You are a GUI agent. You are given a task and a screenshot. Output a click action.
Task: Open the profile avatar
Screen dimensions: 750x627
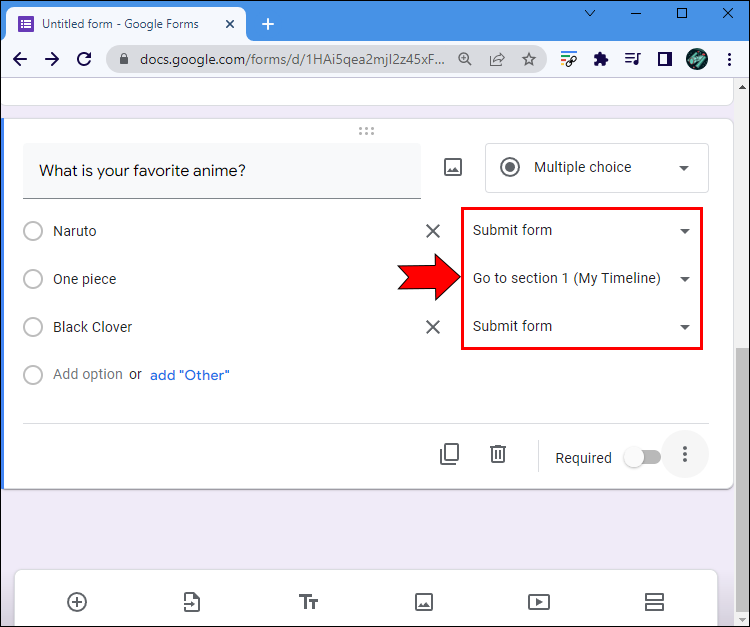[x=696, y=59]
